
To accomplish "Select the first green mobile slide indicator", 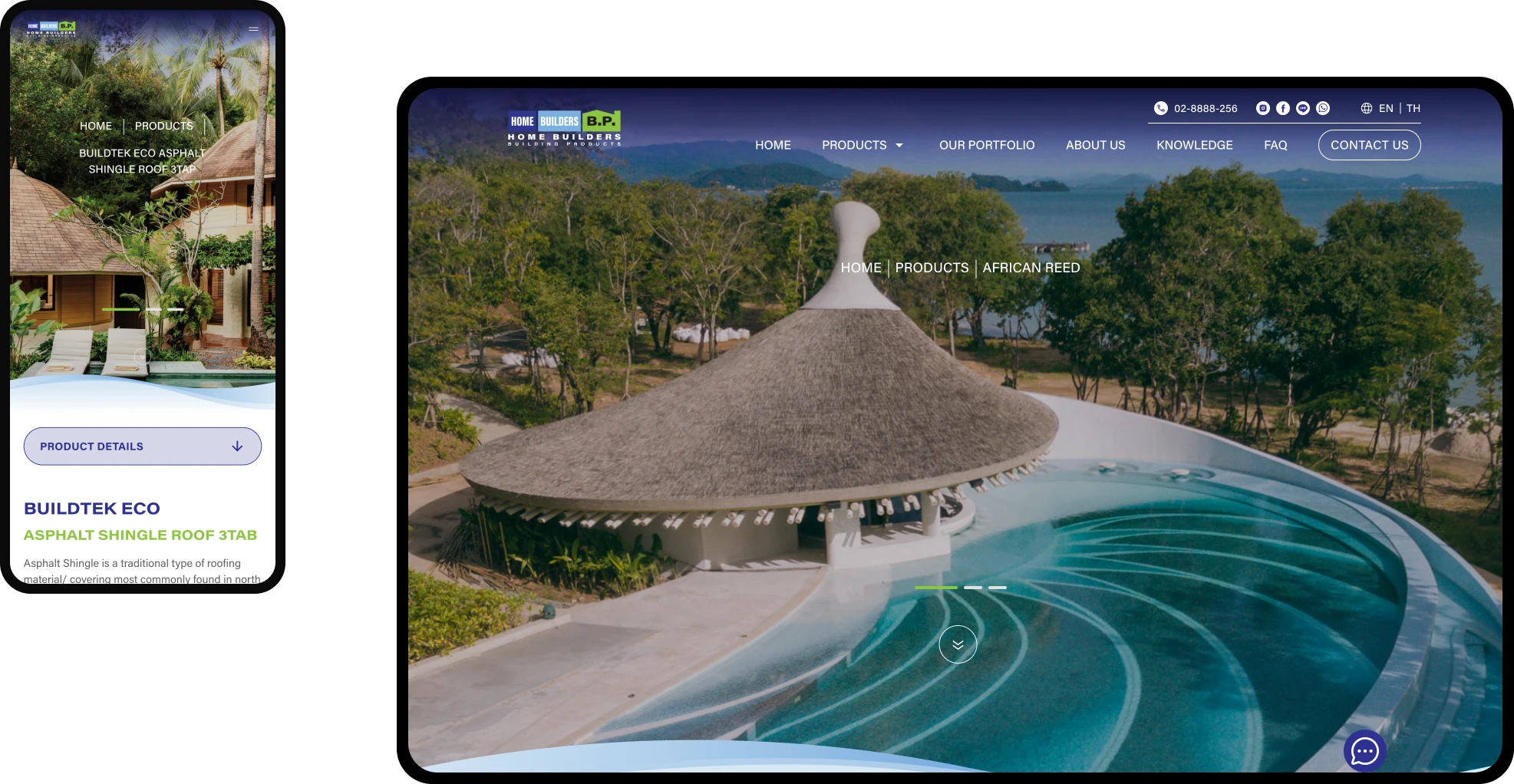I will tap(120, 309).
